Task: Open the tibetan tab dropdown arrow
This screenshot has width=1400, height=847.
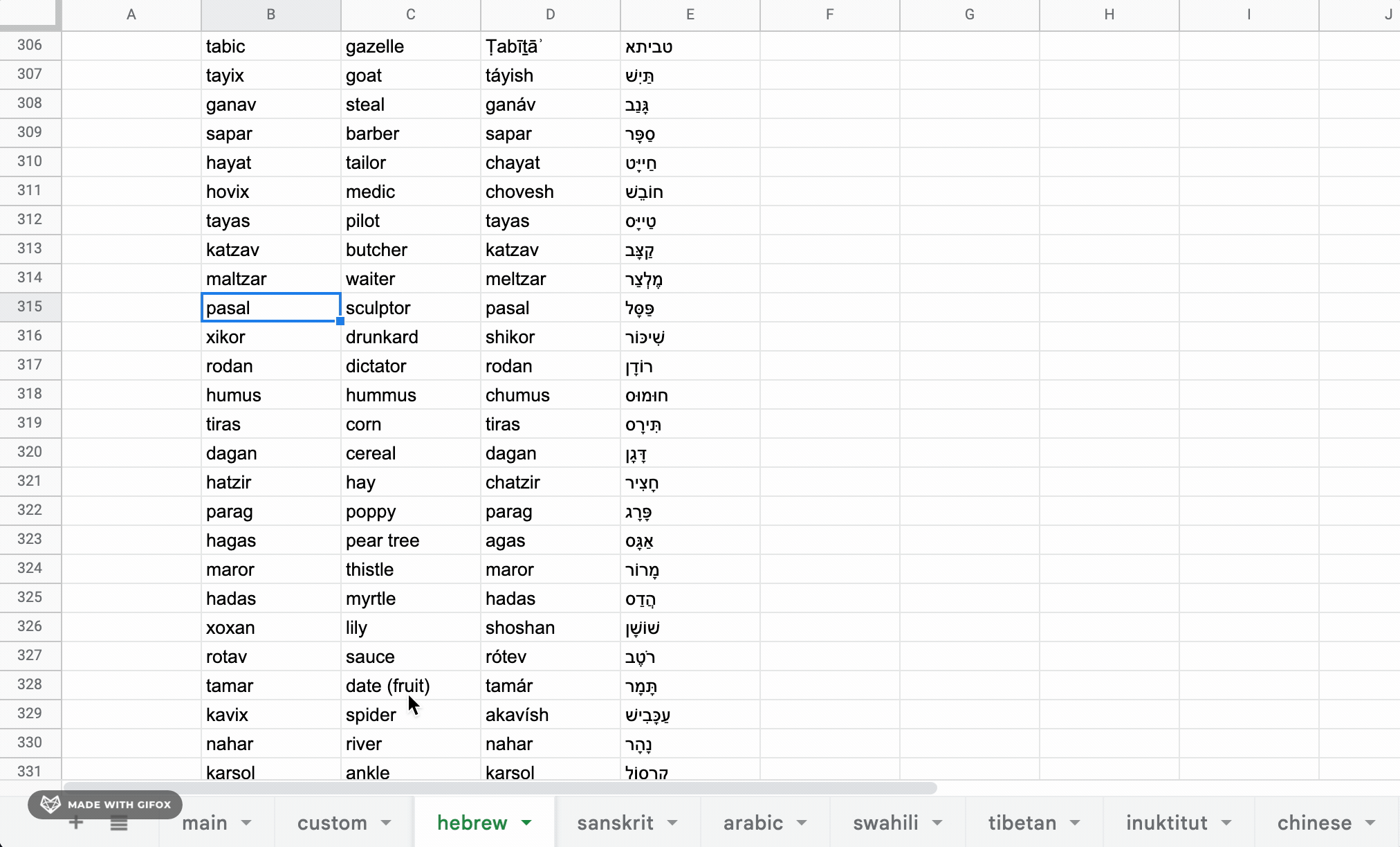Action: pos(1075,823)
